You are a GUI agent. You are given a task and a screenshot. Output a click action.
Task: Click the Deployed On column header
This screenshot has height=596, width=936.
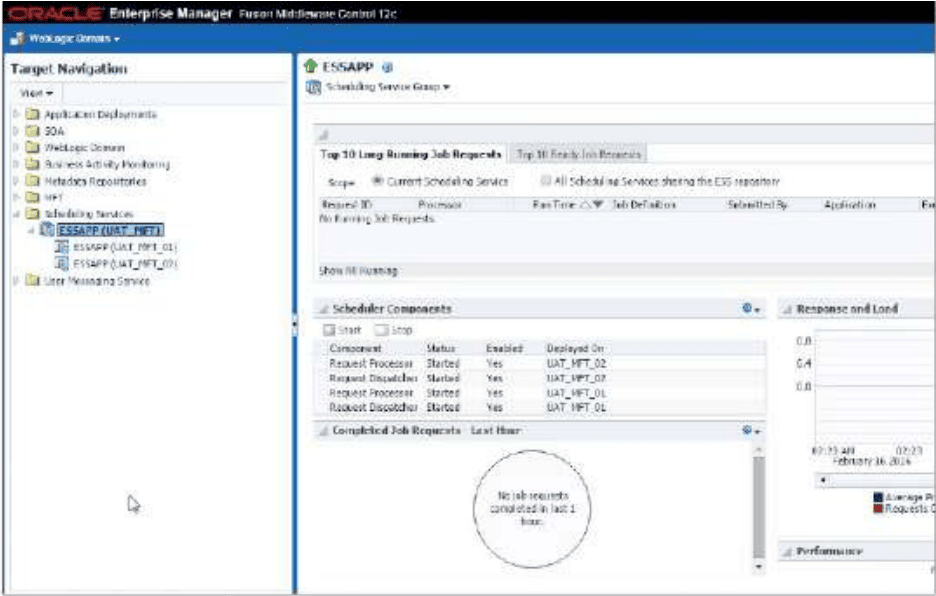pyautogui.click(x=575, y=348)
